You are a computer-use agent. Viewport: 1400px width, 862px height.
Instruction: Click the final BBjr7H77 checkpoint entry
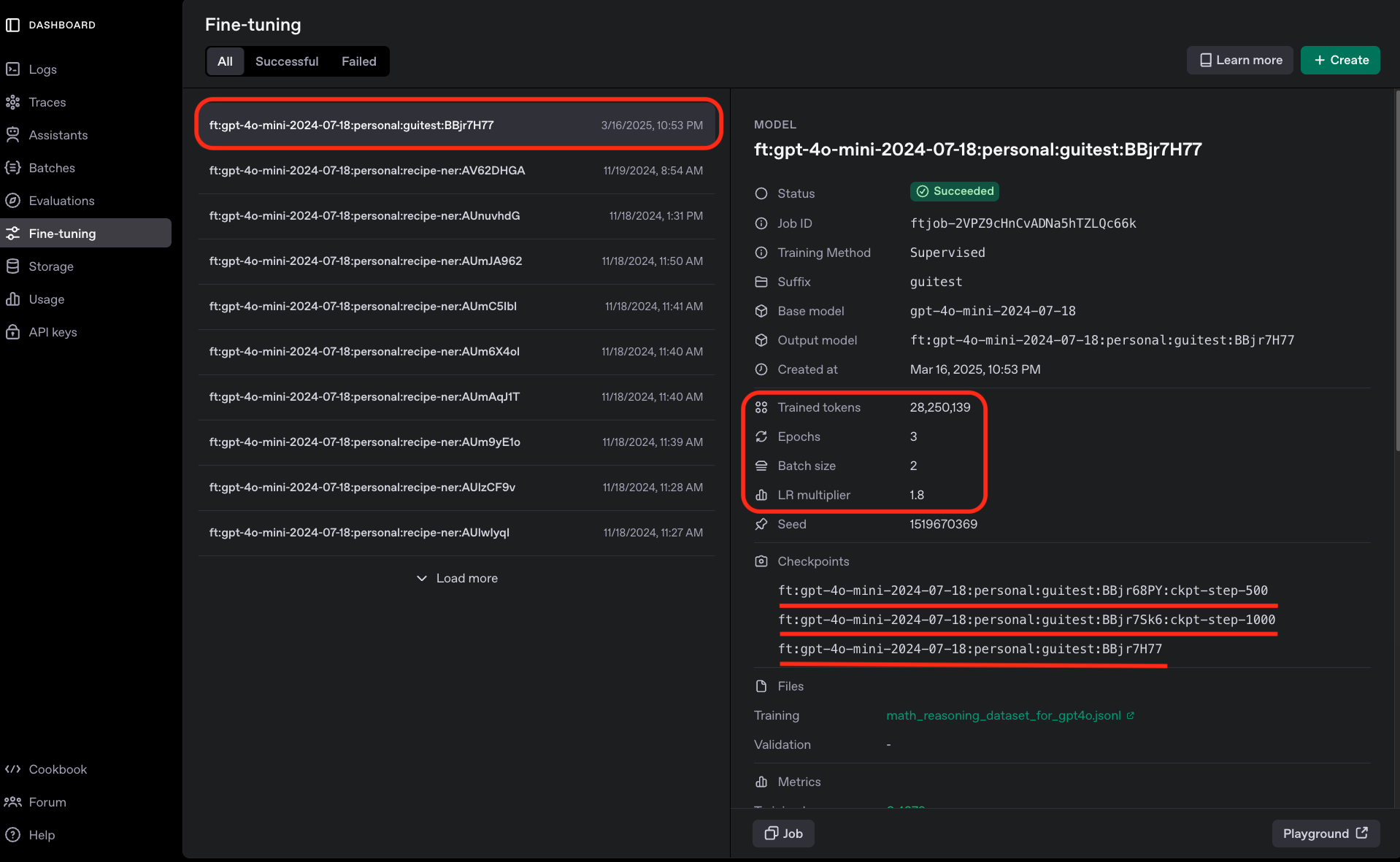pyautogui.click(x=970, y=649)
